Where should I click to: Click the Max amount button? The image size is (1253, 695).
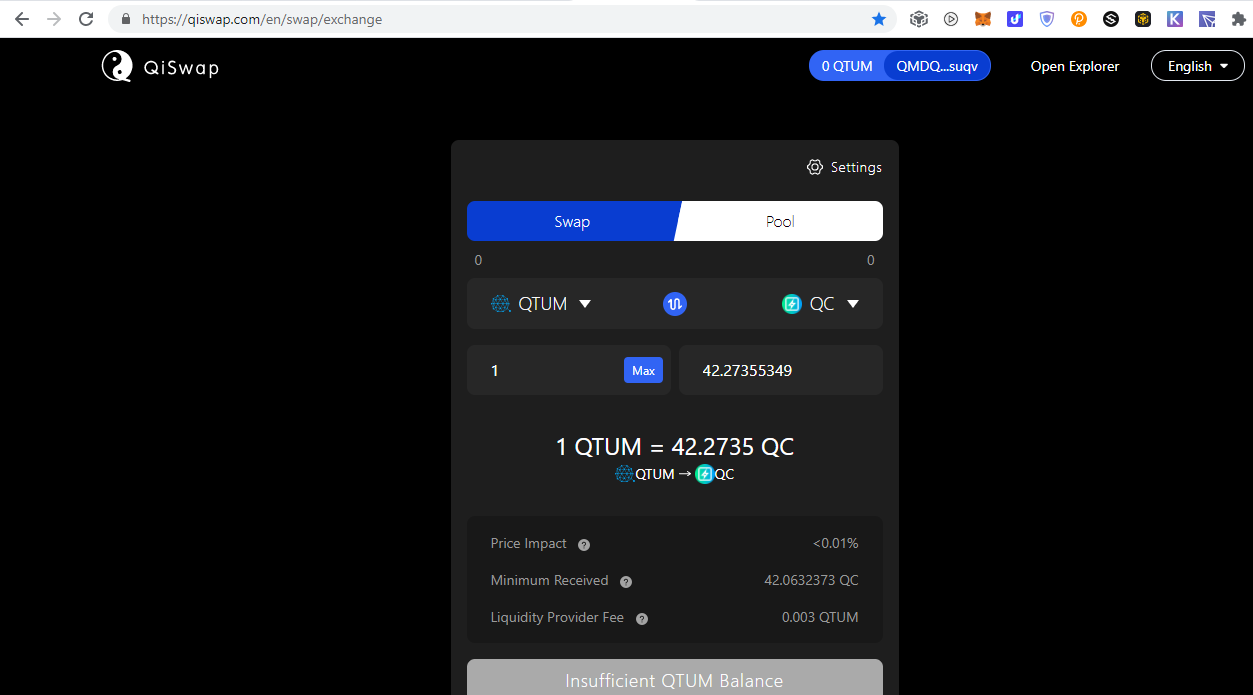(643, 370)
